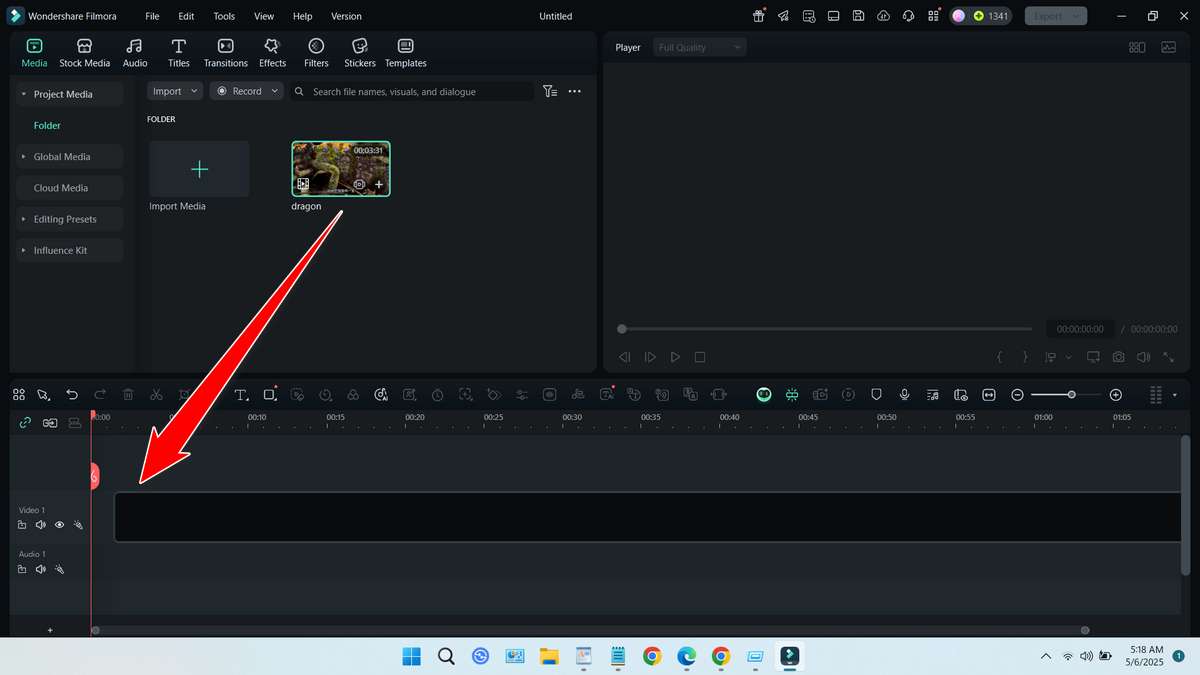Click the Delete icon in the timeline toolbar
The width and height of the screenshot is (1200, 675).
click(x=128, y=394)
